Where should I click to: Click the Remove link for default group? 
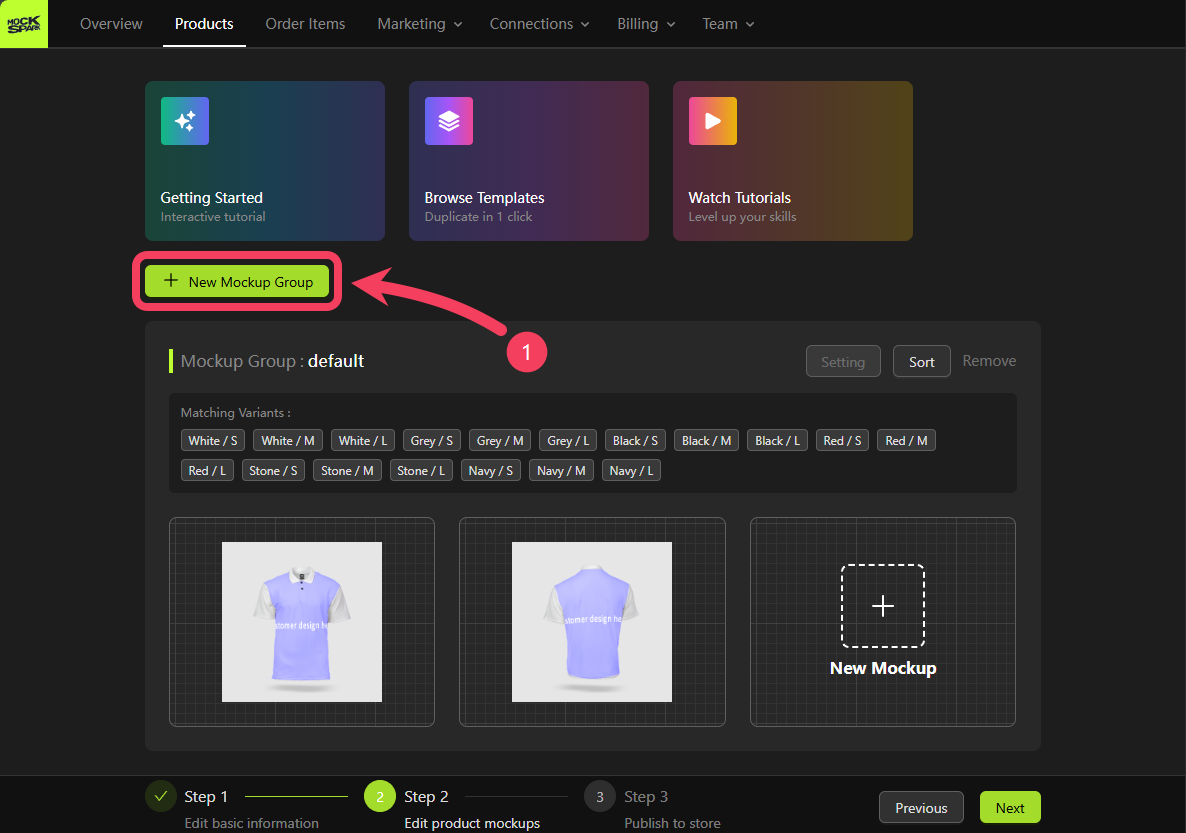coord(989,361)
